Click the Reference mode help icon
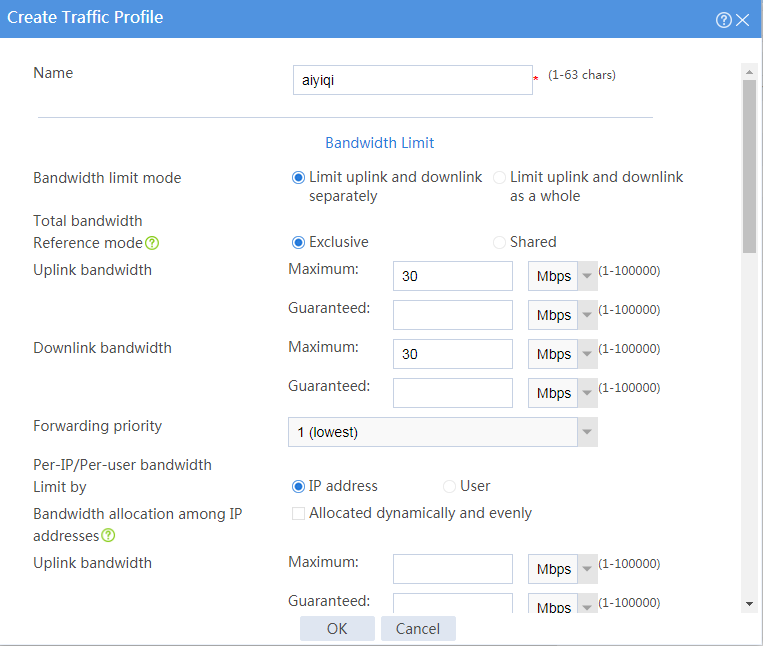Viewport: 763px width, 646px height. click(x=152, y=243)
